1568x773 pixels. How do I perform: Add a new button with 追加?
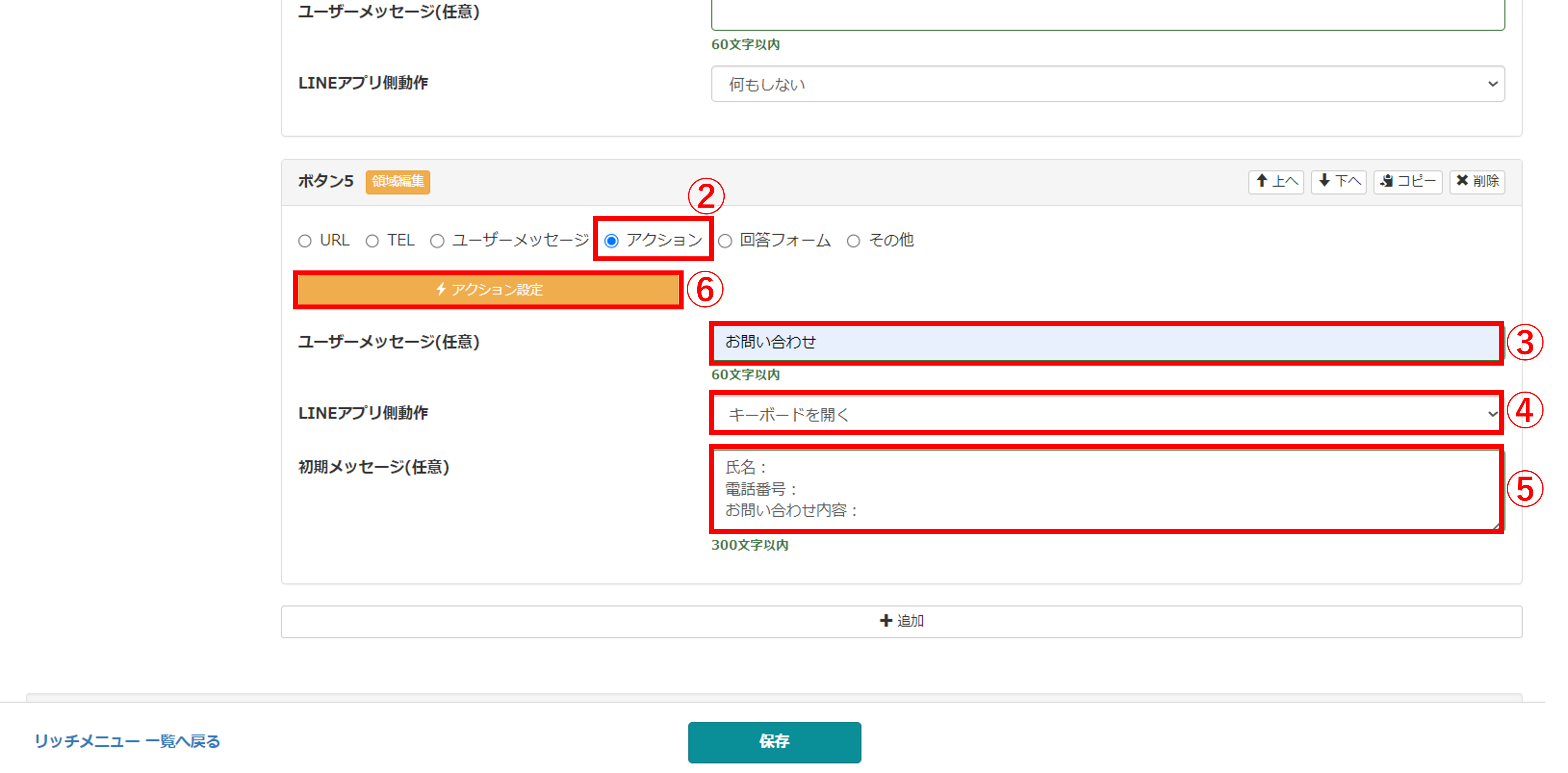(902, 621)
